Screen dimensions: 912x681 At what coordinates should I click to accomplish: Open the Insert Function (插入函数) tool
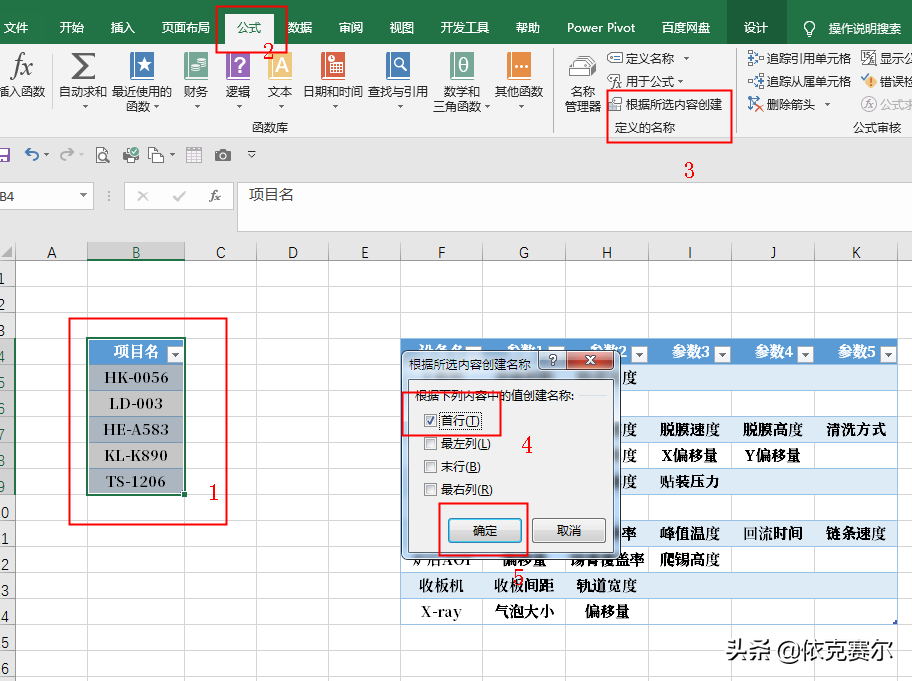coord(21,74)
